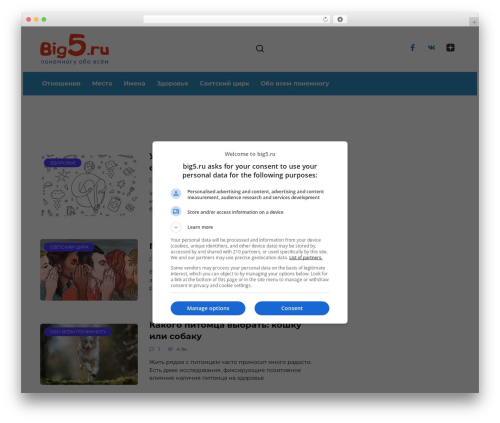500x423 pixels.
Task: Click the Обо всем понемногу badge on the dog thumbnail
Action: pos(78,332)
